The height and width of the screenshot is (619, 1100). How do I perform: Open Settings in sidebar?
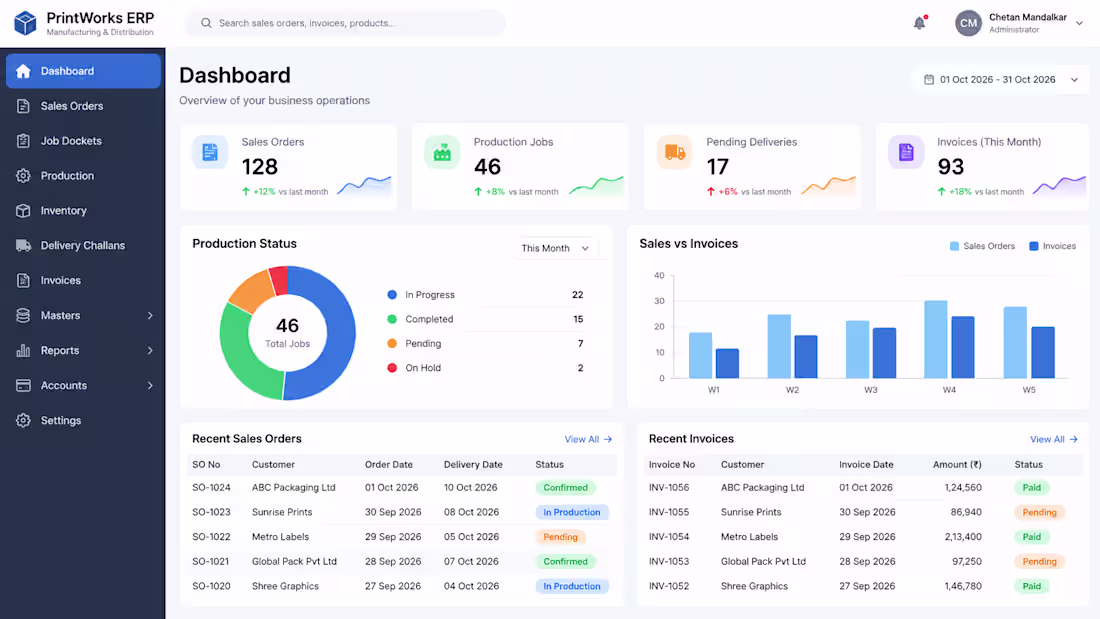(83, 420)
